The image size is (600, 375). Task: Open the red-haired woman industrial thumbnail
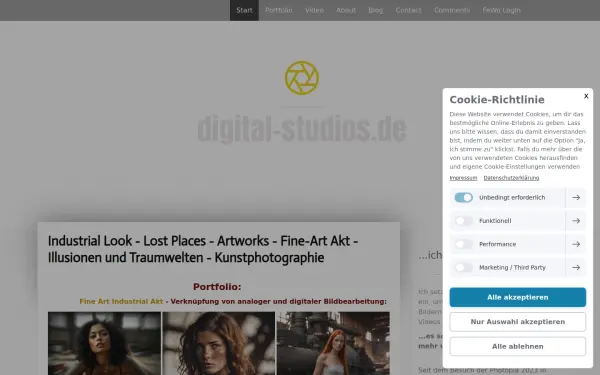(333, 343)
